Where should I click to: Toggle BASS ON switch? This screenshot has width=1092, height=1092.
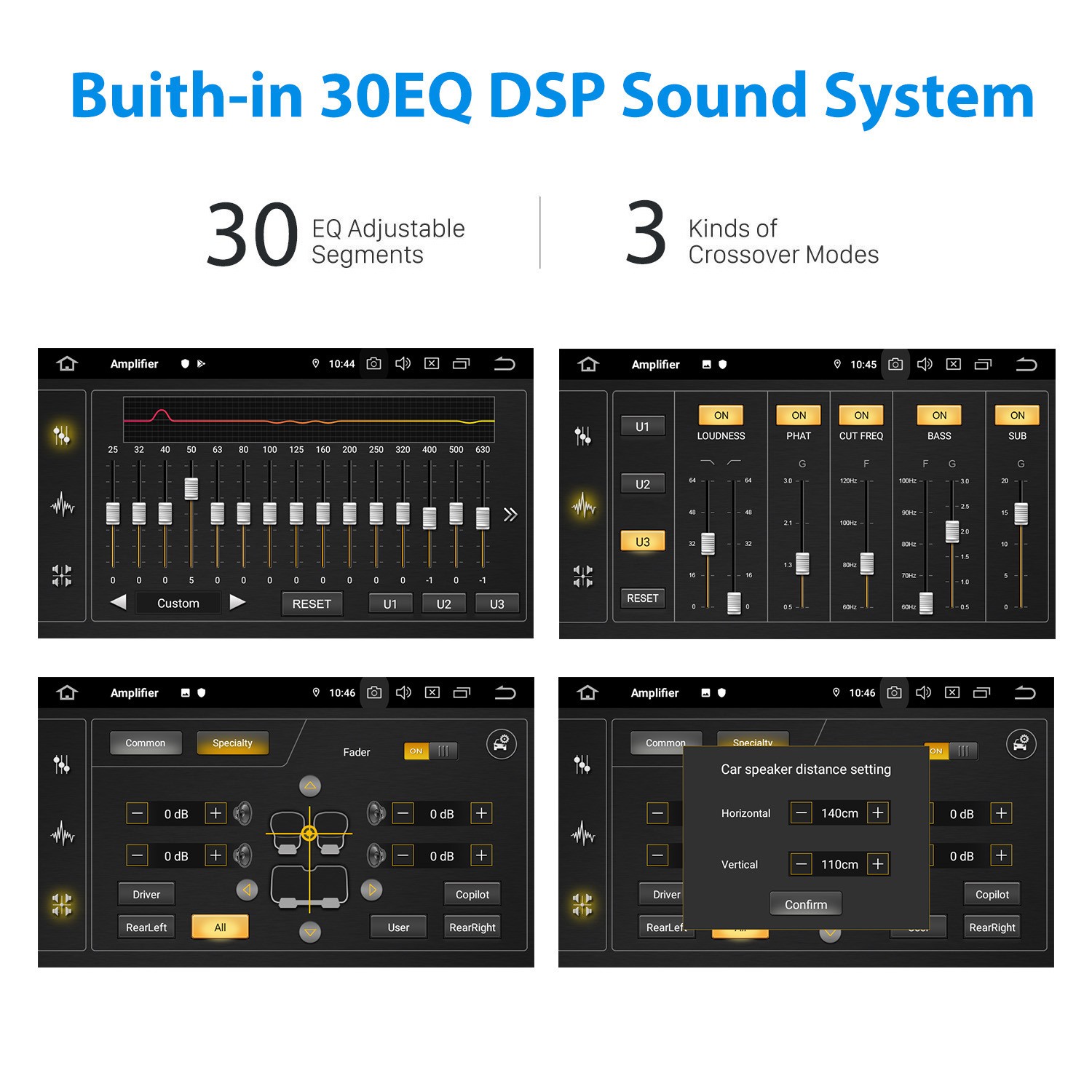coord(939,415)
